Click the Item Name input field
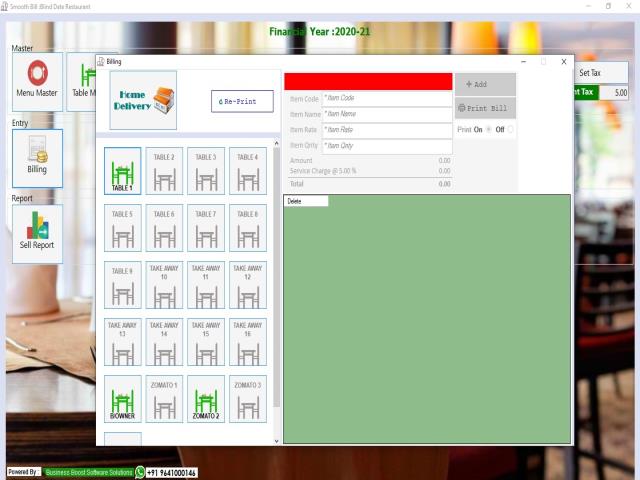This screenshot has height=480, width=640. point(387,114)
